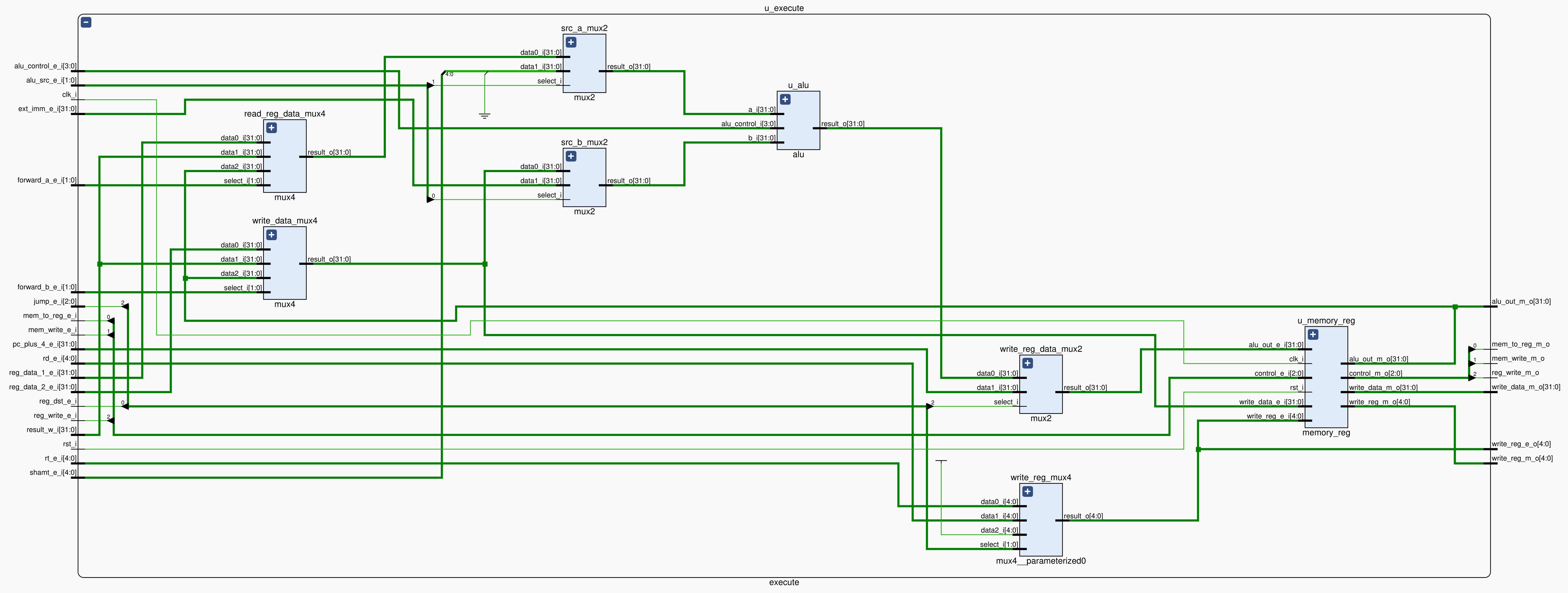The image size is (1568, 593).
Task: Select the result_o[31:0] pin of u_alu
Action: click(842, 124)
